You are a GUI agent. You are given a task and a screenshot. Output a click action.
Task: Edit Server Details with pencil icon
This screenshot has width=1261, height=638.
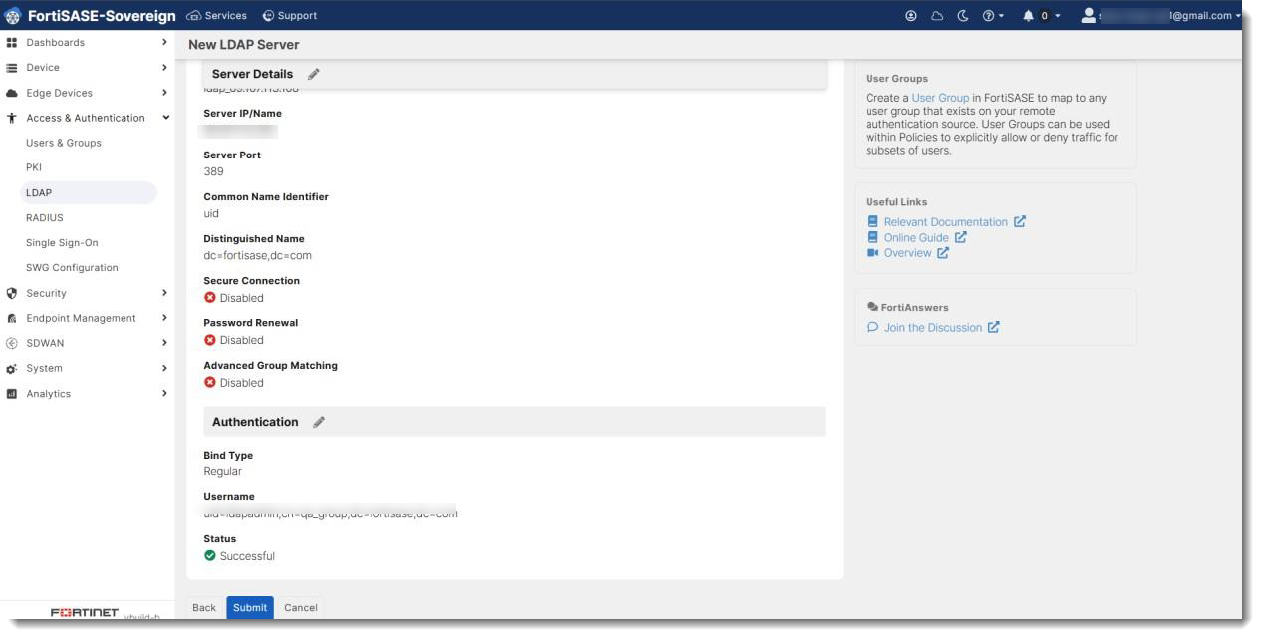(314, 74)
